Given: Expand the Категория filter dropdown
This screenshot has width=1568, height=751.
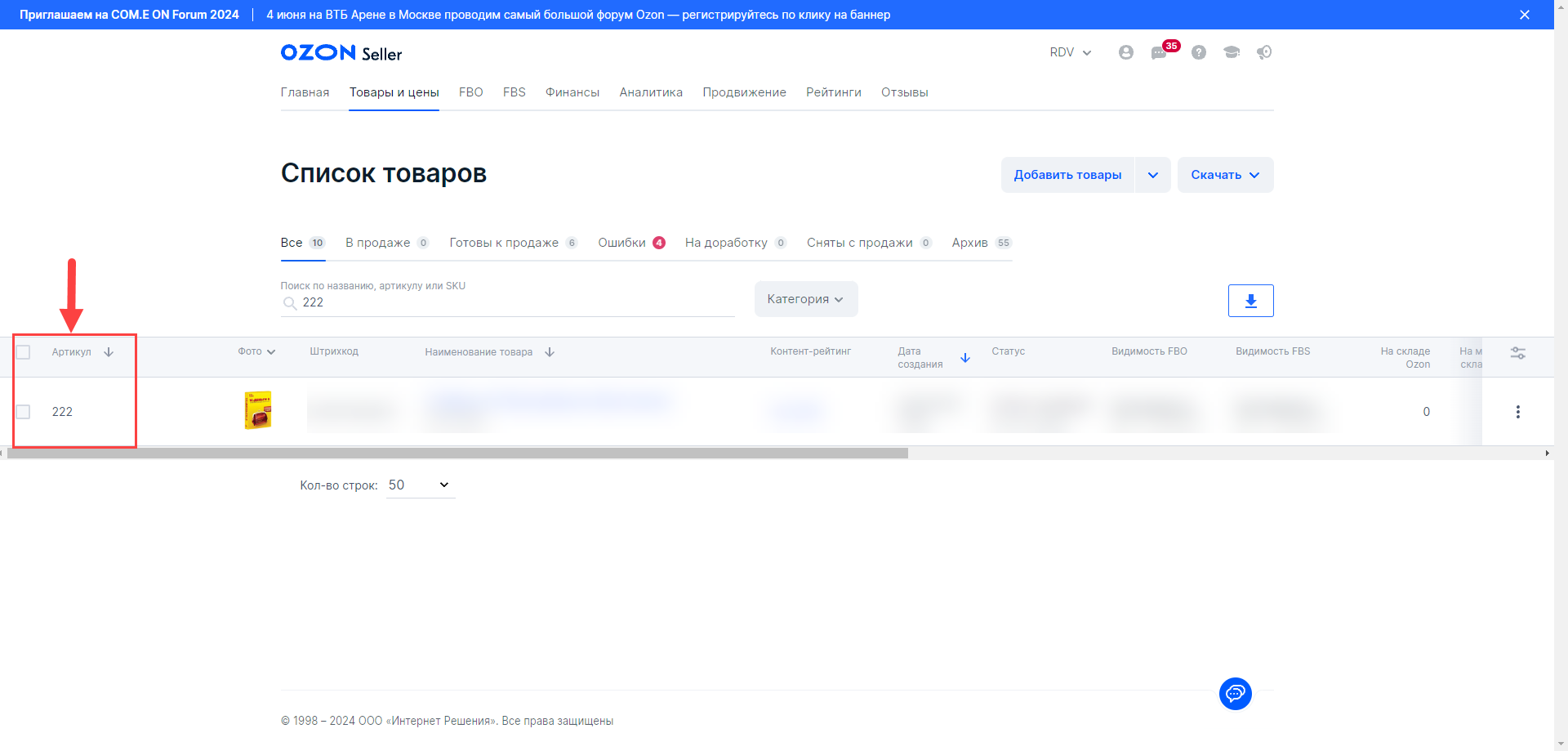Looking at the screenshot, I should click(x=805, y=299).
